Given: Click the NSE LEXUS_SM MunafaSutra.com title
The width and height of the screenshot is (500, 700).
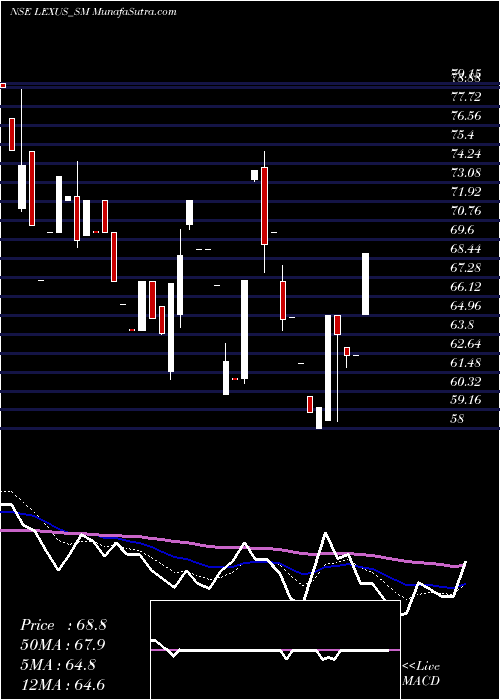Looking at the screenshot, I should click(93, 12).
